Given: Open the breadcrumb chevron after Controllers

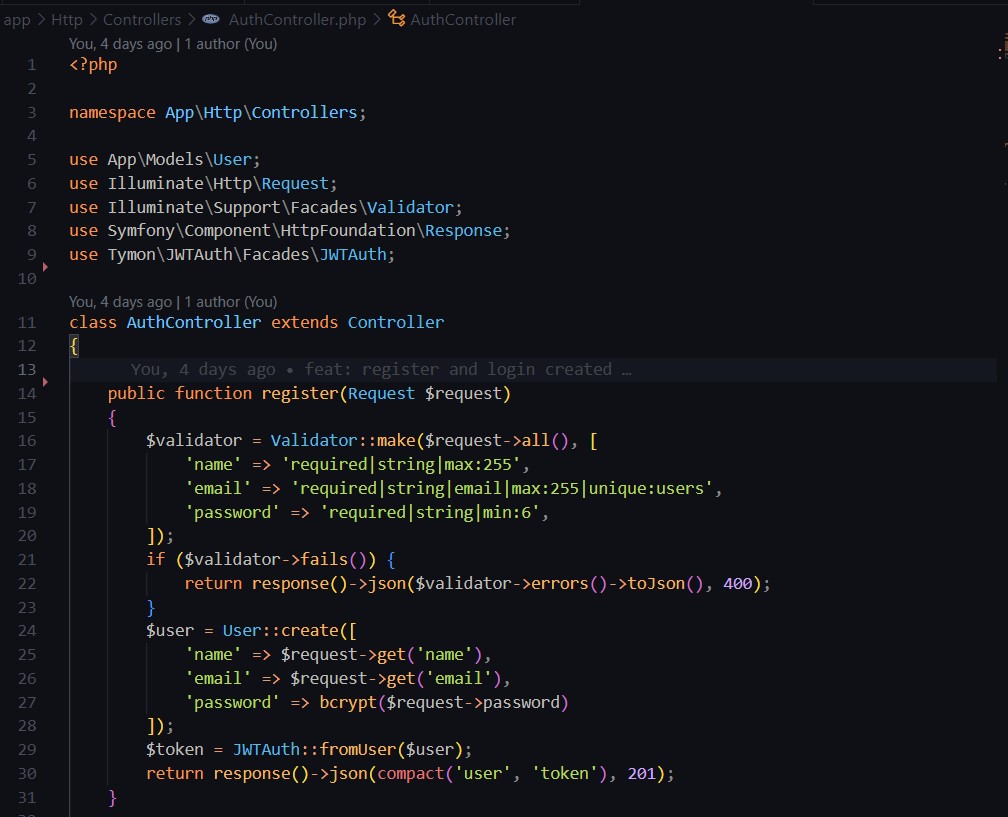Looking at the screenshot, I should coord(189,19).
